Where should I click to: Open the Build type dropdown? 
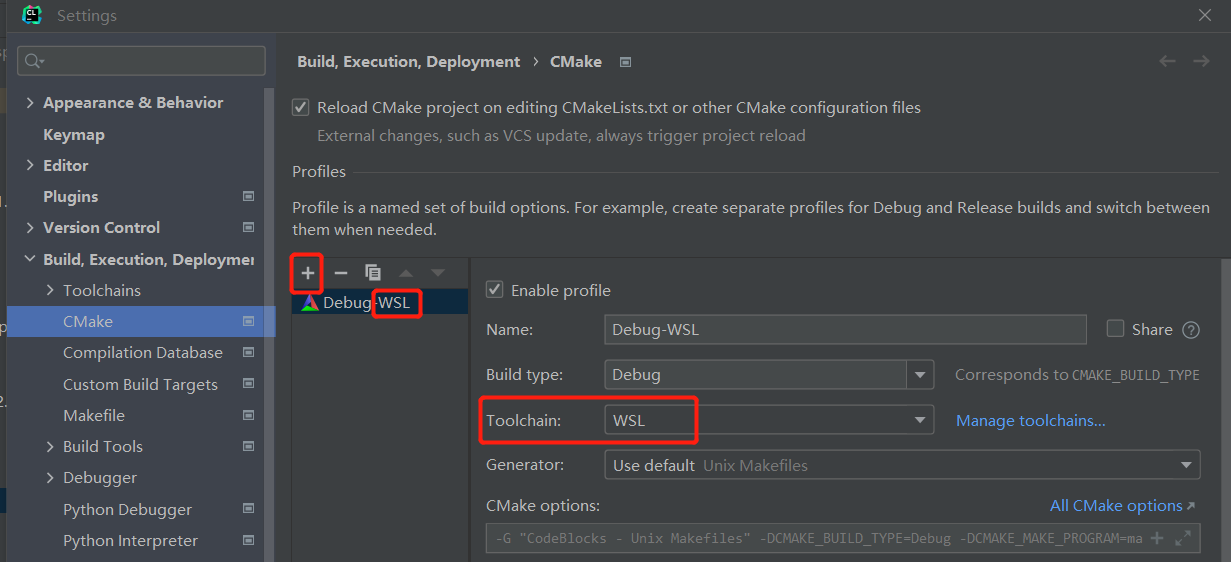[x=919, y=375]
